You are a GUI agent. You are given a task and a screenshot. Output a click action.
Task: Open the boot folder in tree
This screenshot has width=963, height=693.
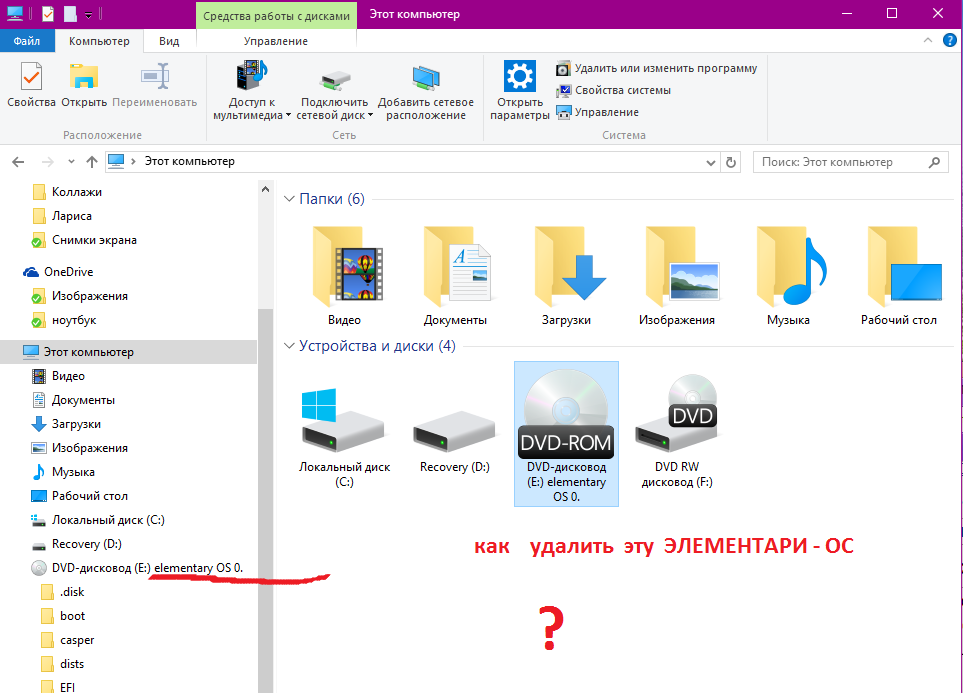[x=72, y=616]
